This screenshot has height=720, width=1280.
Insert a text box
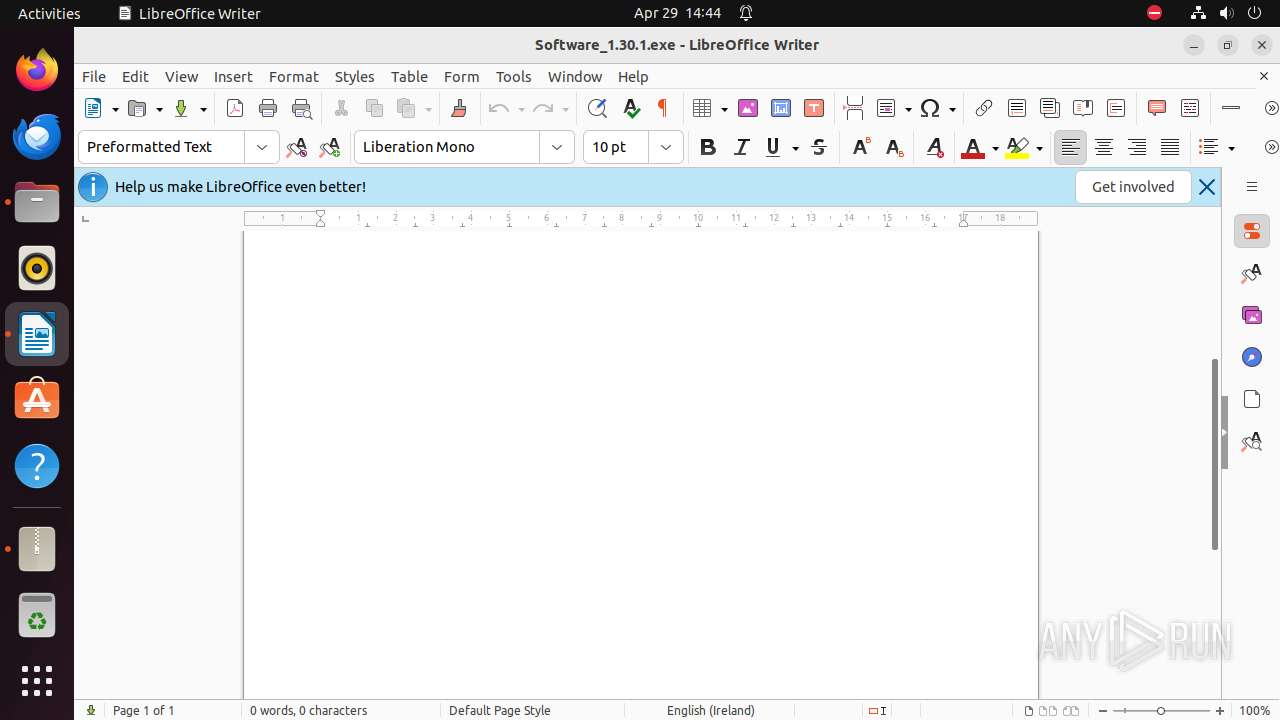click(x=814, y=109)
